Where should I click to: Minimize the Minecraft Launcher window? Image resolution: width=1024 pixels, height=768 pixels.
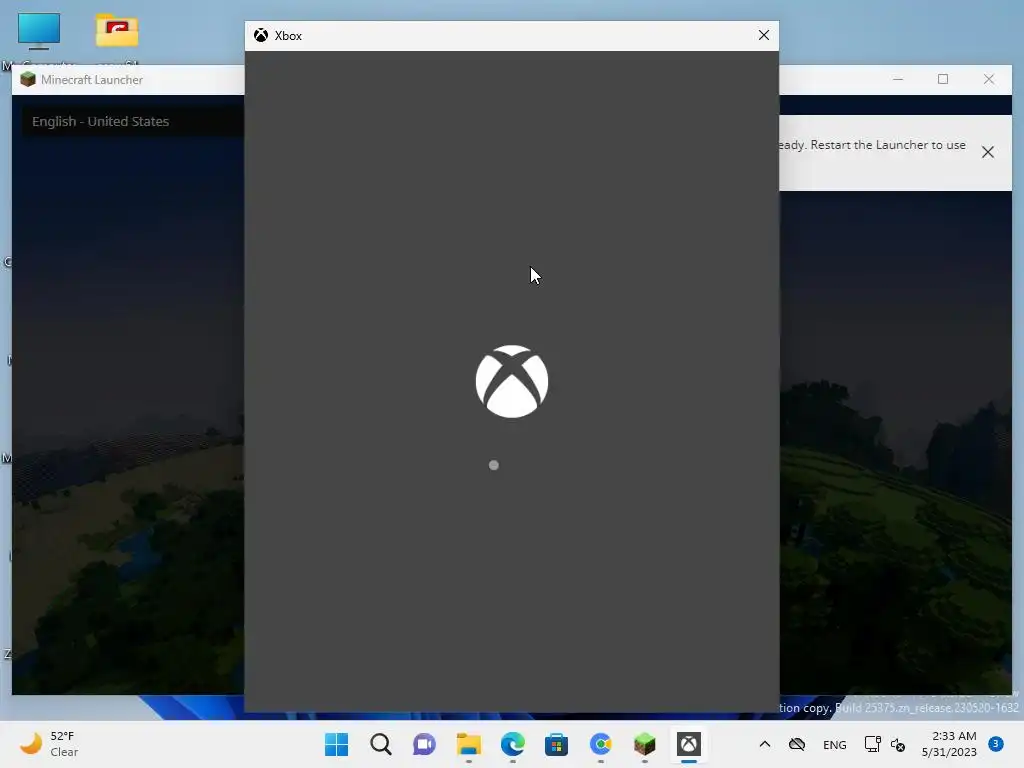[x=898, y=79]
